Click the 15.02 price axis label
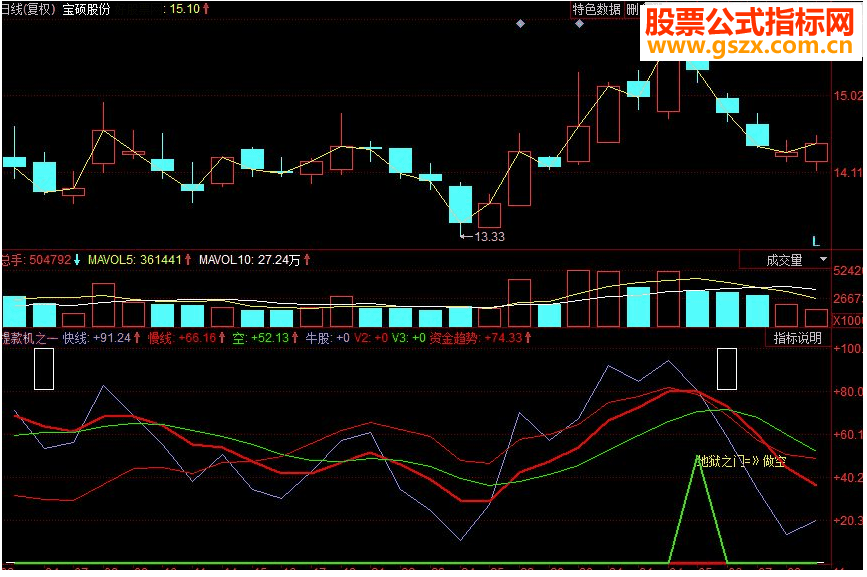867x577 pixels. point(847,96)
